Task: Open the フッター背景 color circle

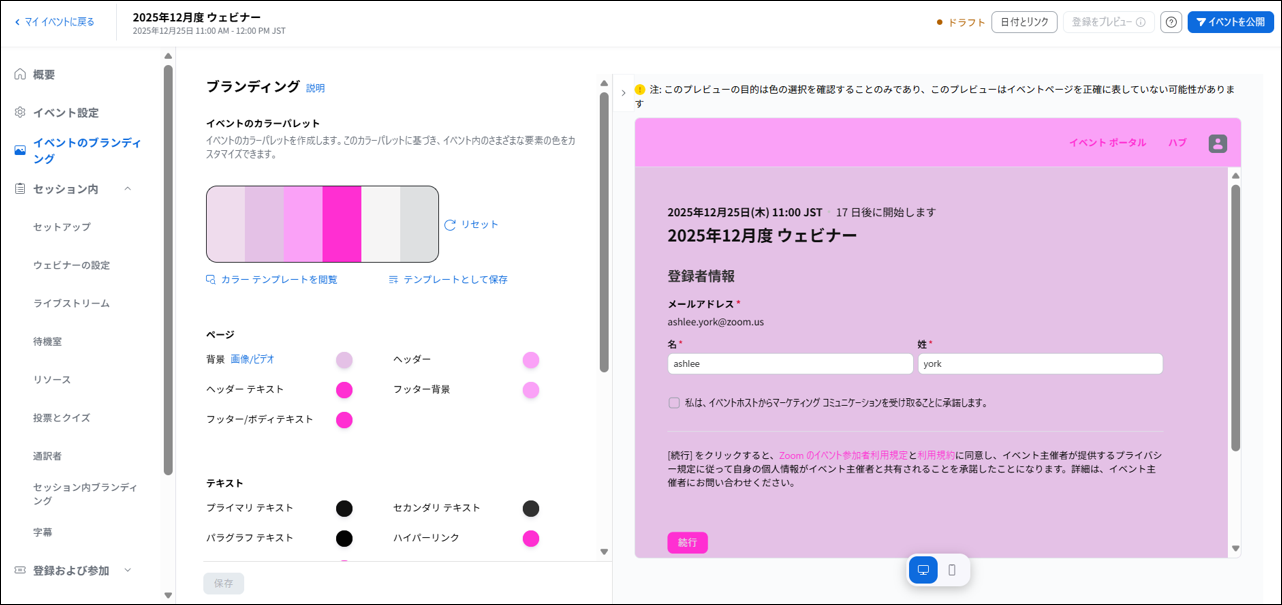Action: (x=531, y=390)
